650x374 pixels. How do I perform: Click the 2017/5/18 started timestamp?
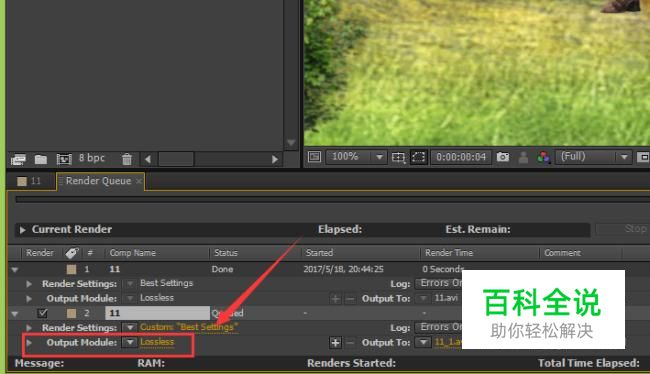click(343, 270)
